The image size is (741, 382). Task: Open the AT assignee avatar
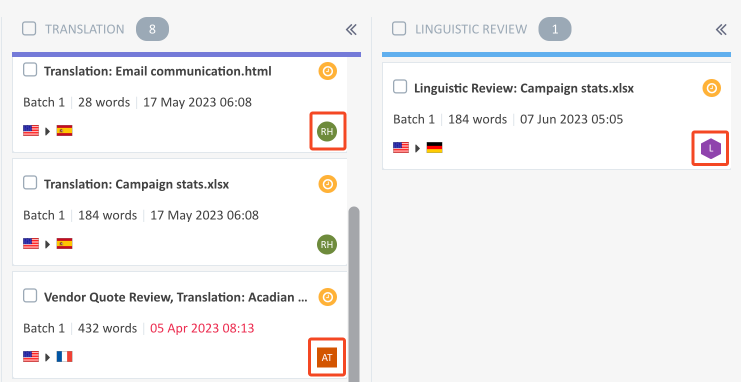point(327,357)
